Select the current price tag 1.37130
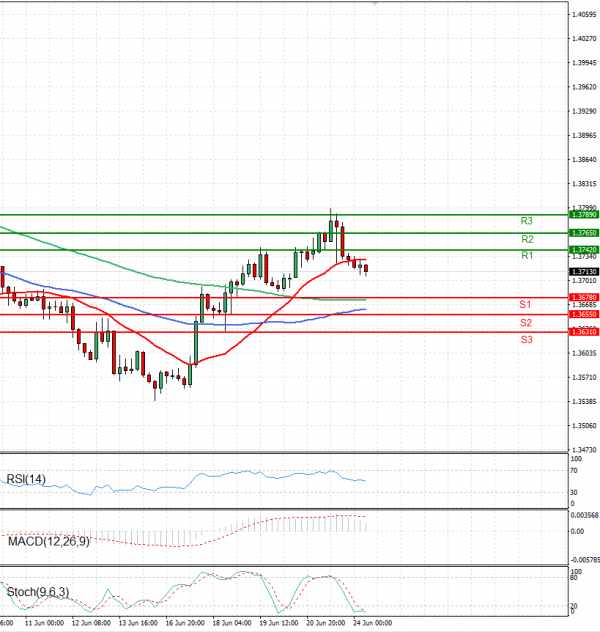 pyautogui.click(x=584, y=272)
